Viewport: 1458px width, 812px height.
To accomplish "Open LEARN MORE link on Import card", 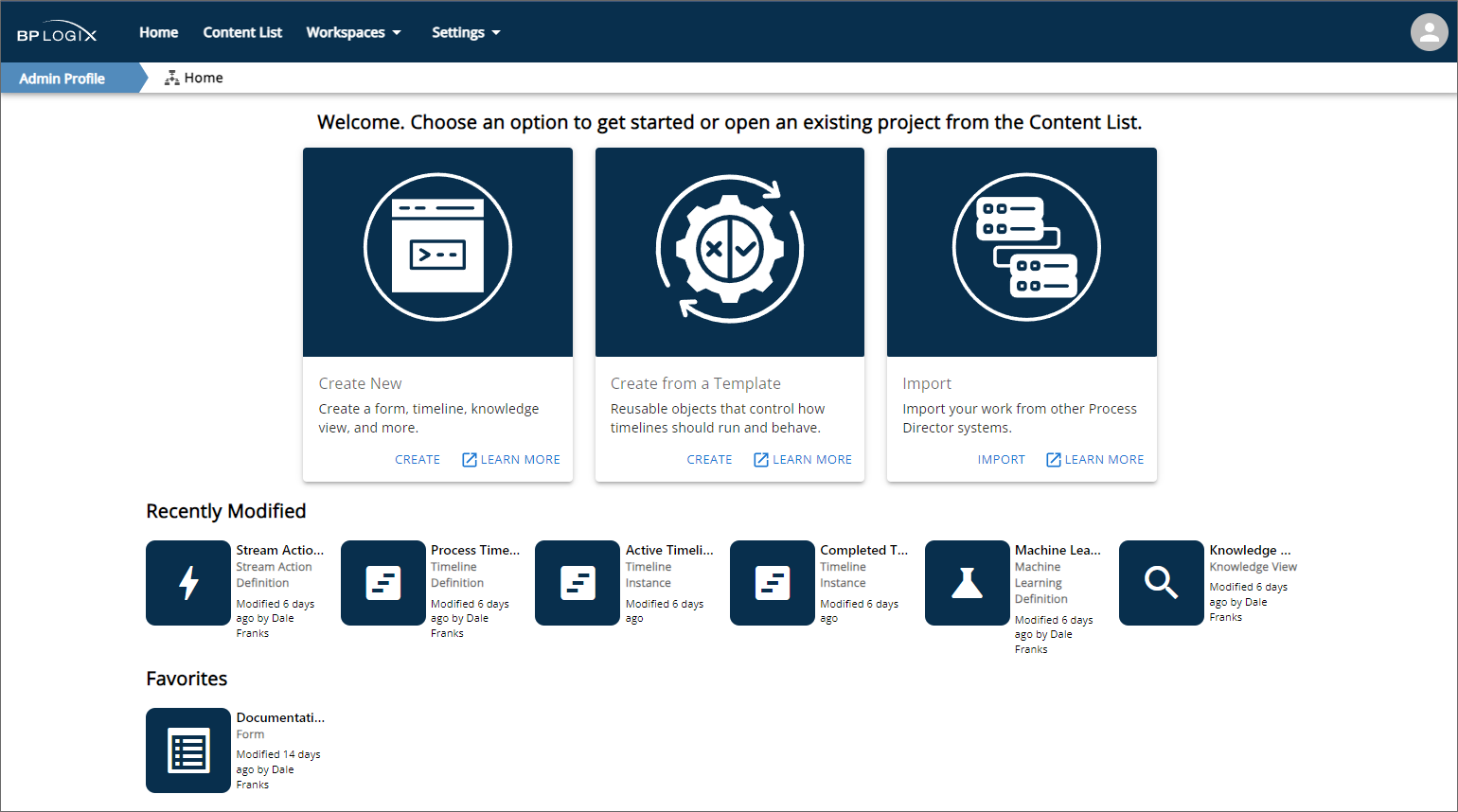I will pyautogui.click(x=1095, y=460).
